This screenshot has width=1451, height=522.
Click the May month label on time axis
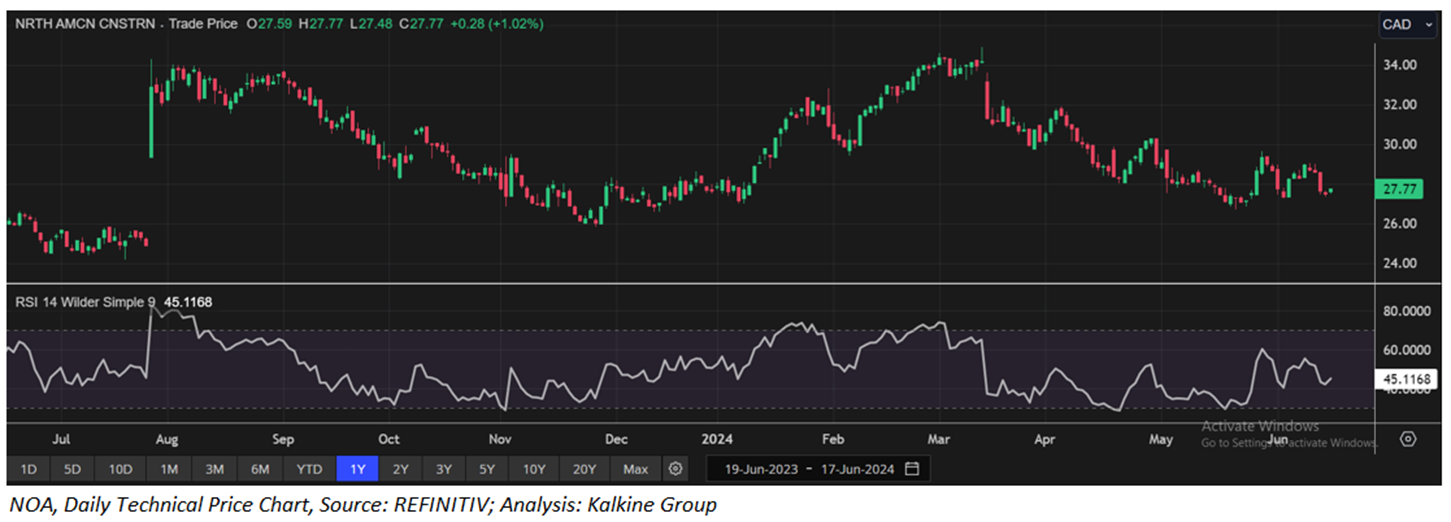pyautogui.click(x=1160, y=439)
